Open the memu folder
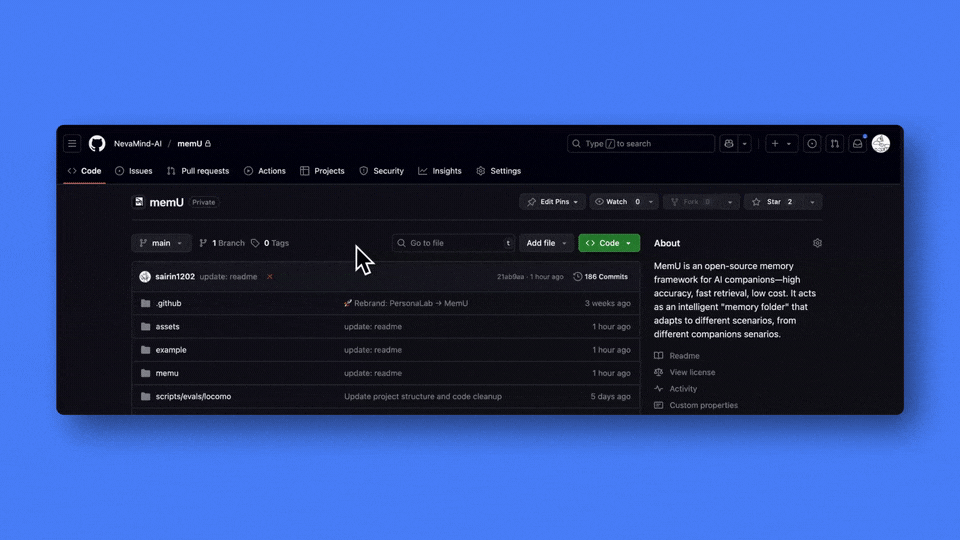 167,373
